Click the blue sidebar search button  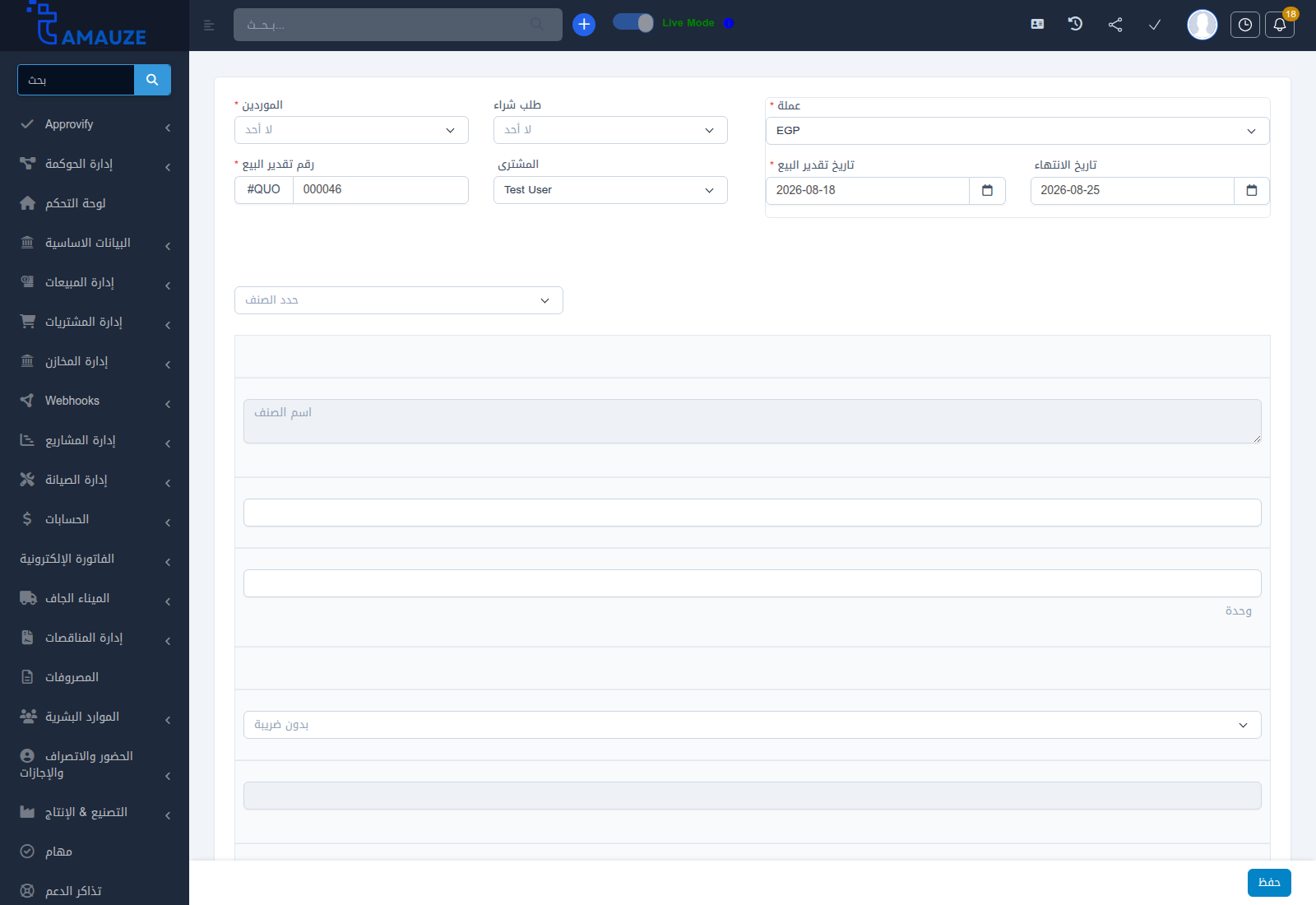coord(152,80)
